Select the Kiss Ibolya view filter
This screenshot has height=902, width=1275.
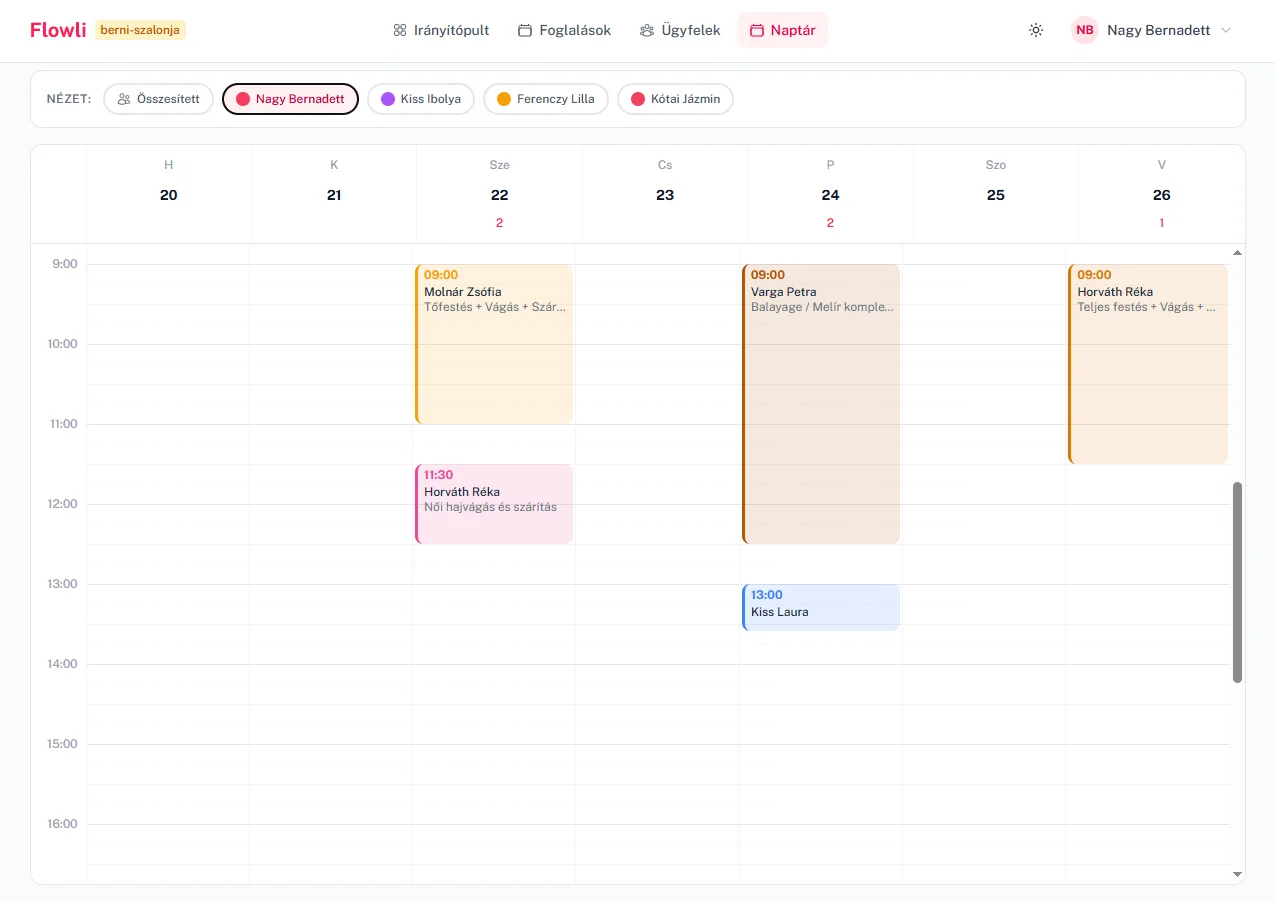coord(421,99)
